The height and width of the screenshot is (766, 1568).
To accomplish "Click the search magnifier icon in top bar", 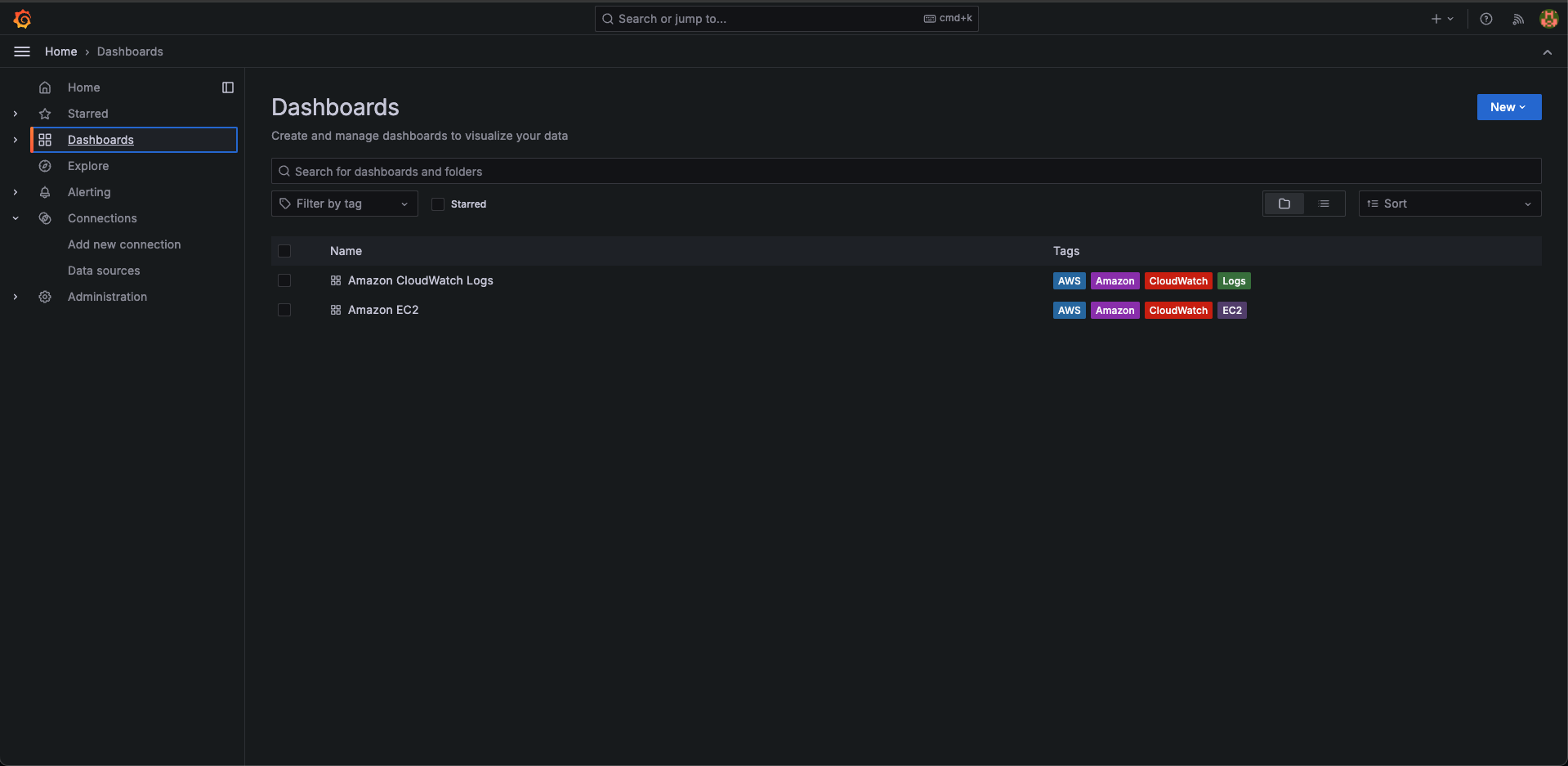I will (x=607, y=19).
